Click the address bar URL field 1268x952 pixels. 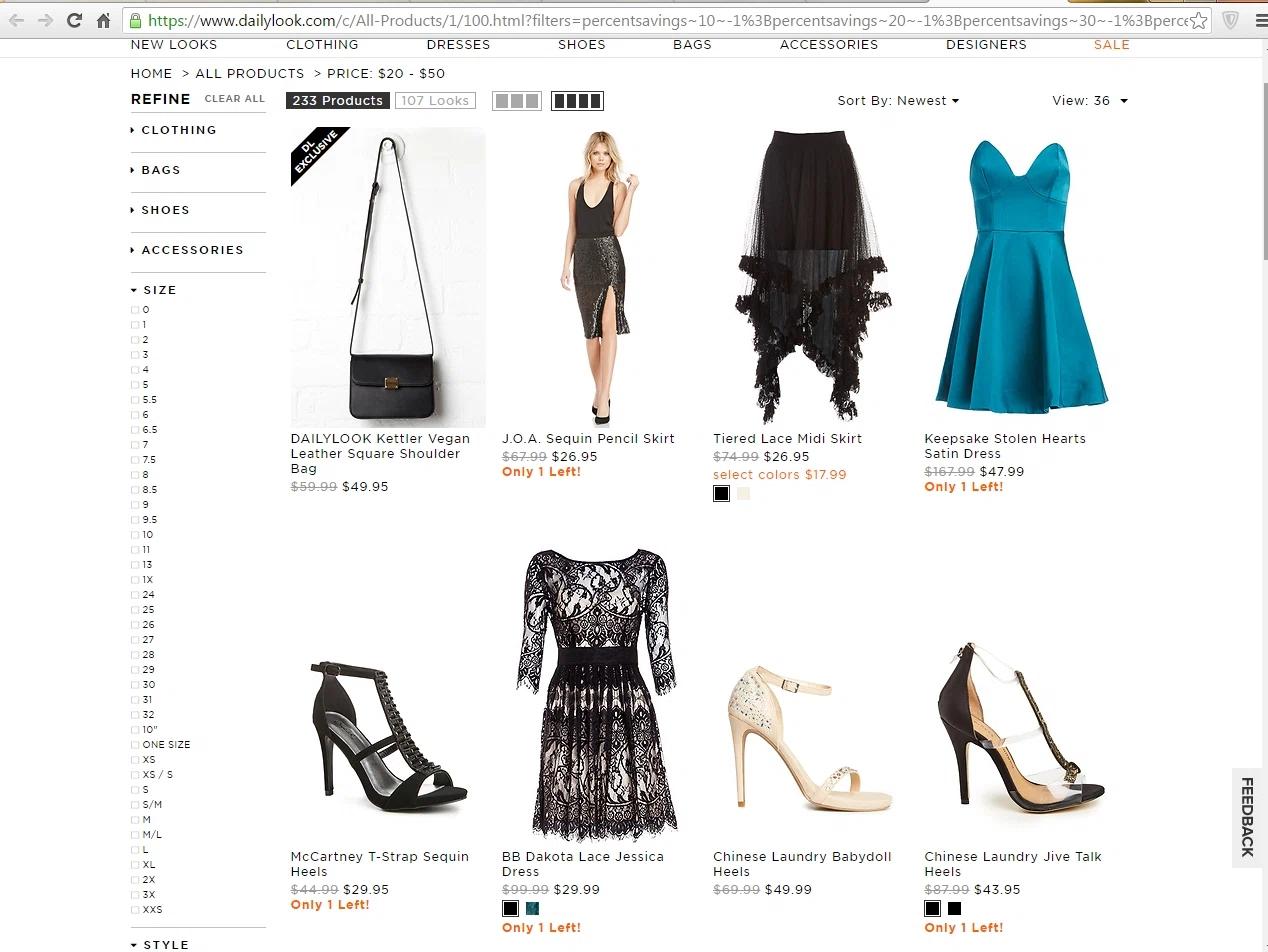(x=668, y=20)
